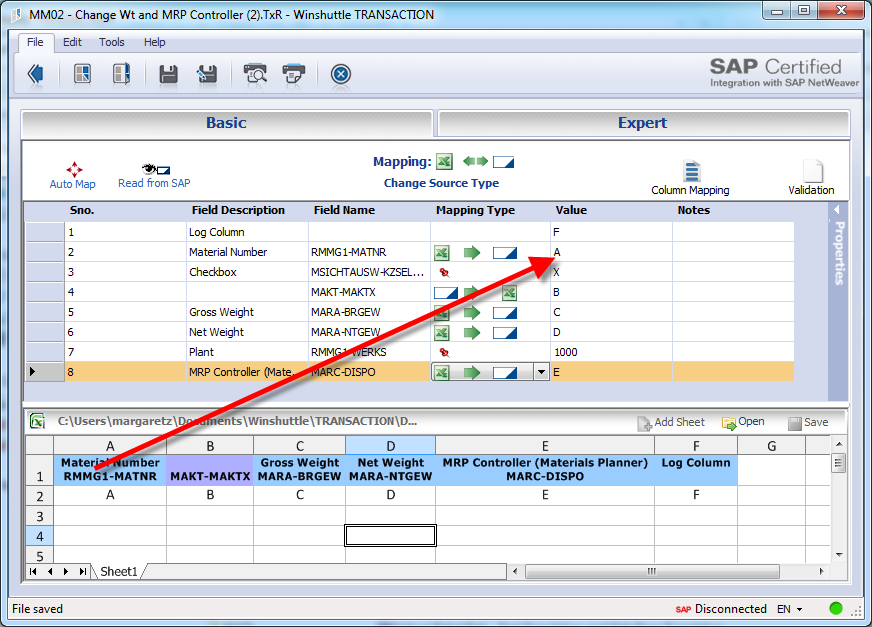The image size is (872, 627).
Task: Click the horizontal scrollbar right arrow
Action: [821, 571]
